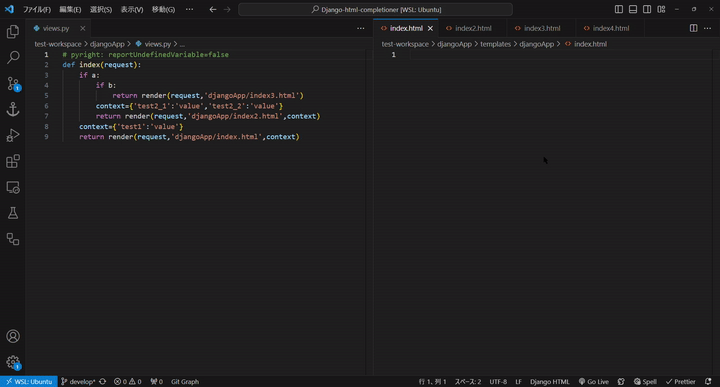Toggle Spell checker status item

coord(645,381)
